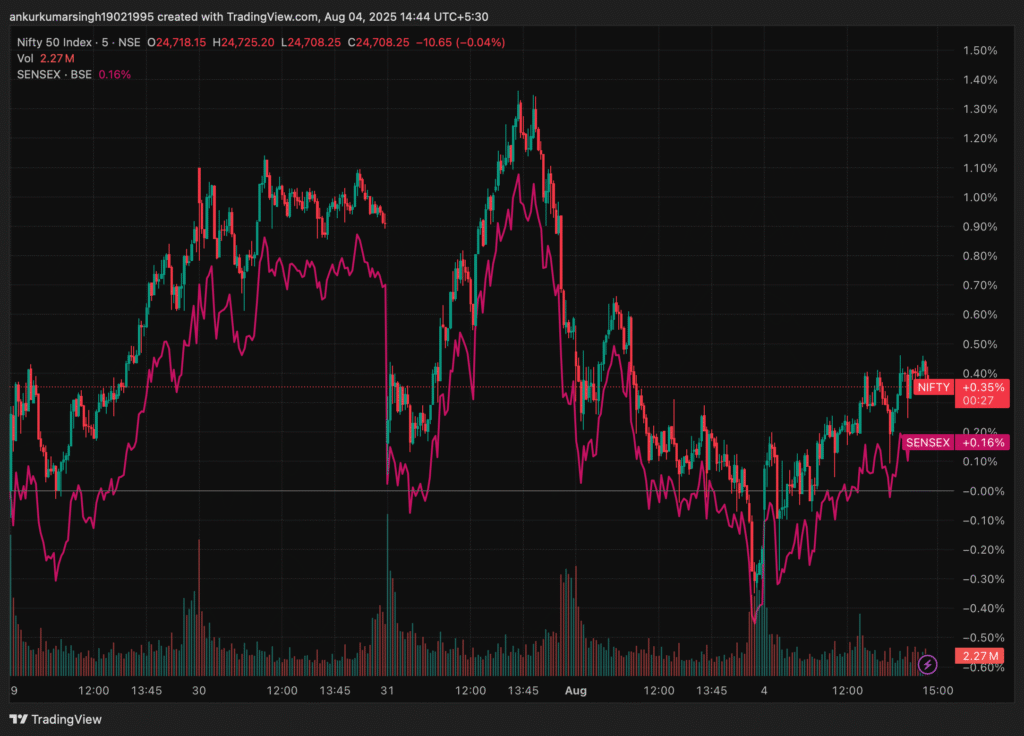Click the TradingView logo at bottom left

tap(56, 719)
